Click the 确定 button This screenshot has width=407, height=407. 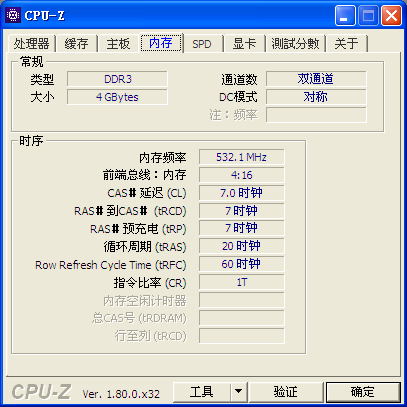(x=363, y=392)
